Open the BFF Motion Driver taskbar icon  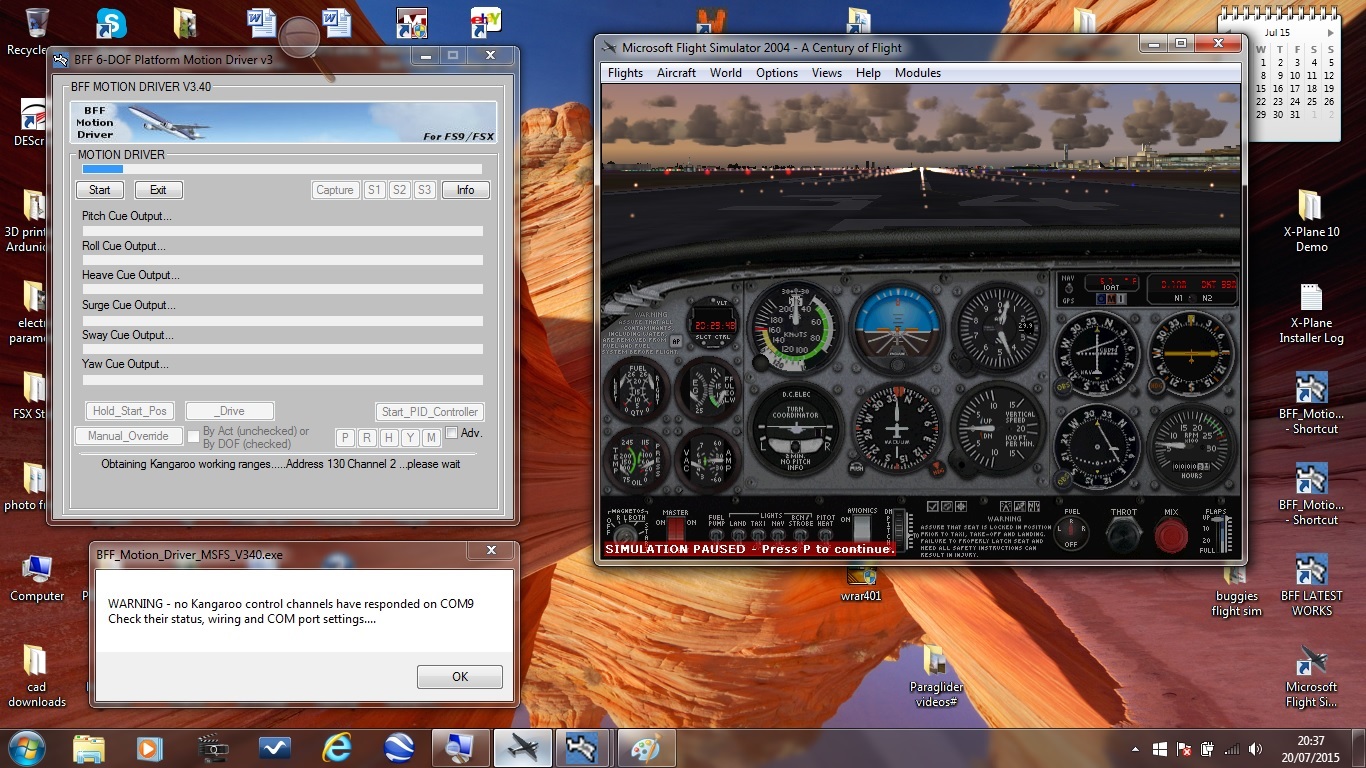pyautogui.click(x=584, y=747)
